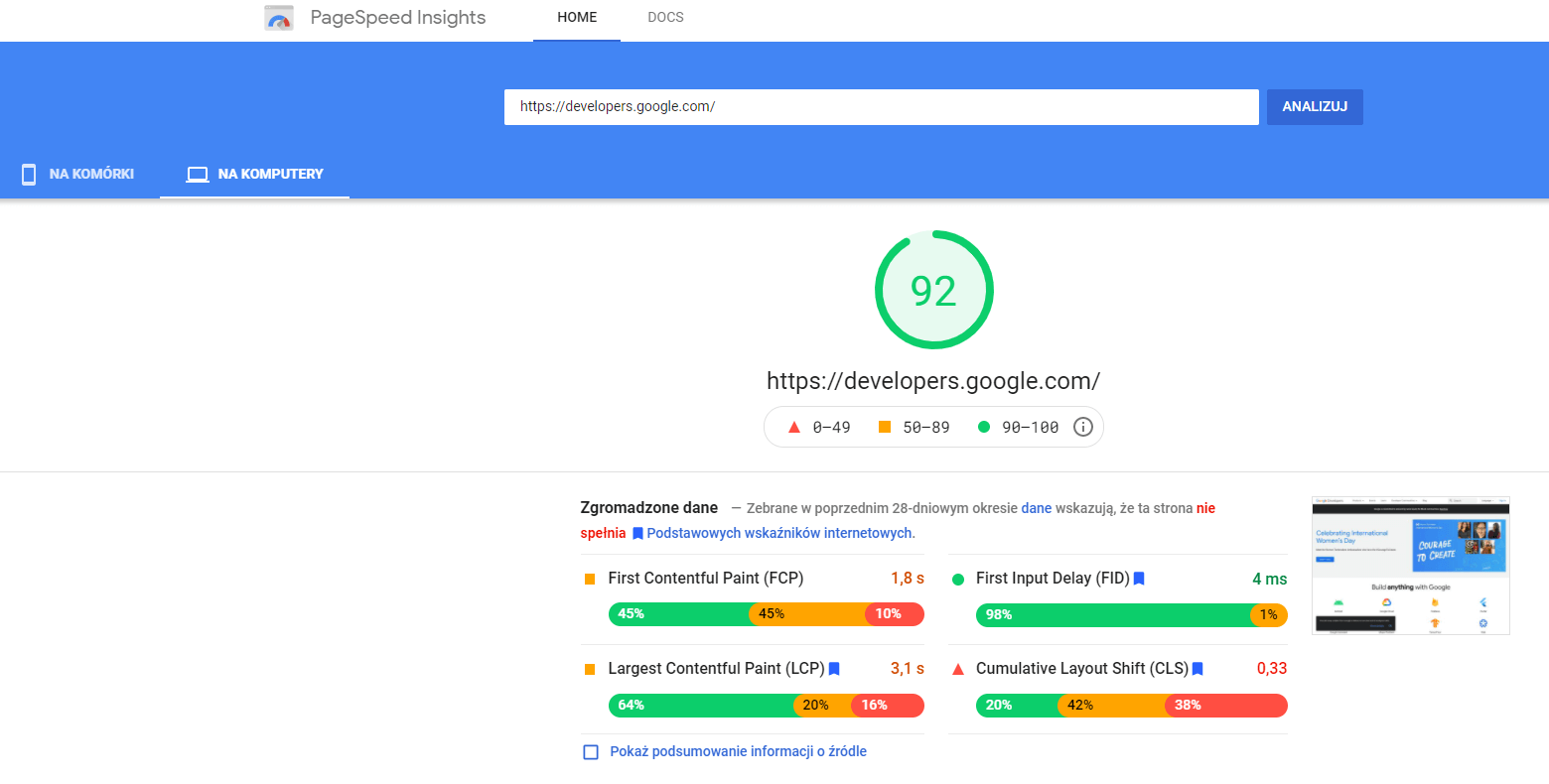
Task: Click the 3,1 s LCP value
Action: coord(908,669)
